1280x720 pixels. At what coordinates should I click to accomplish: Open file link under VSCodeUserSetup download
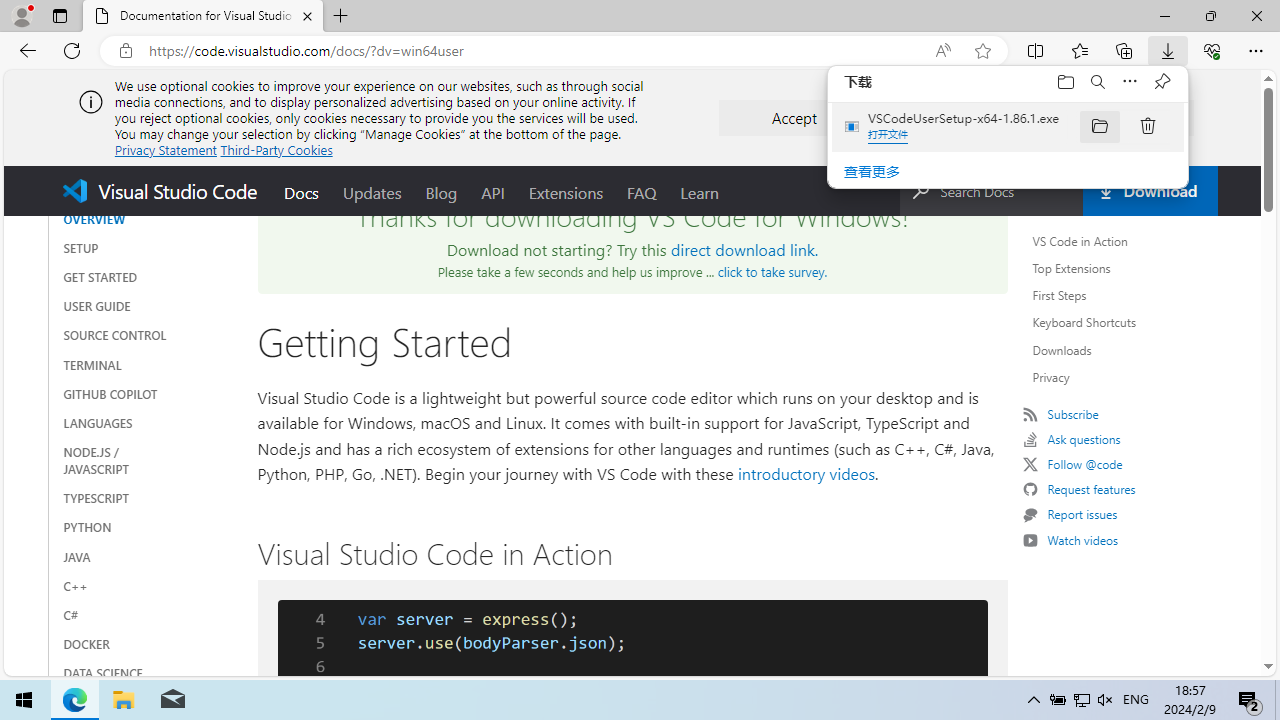pos(888,135)
